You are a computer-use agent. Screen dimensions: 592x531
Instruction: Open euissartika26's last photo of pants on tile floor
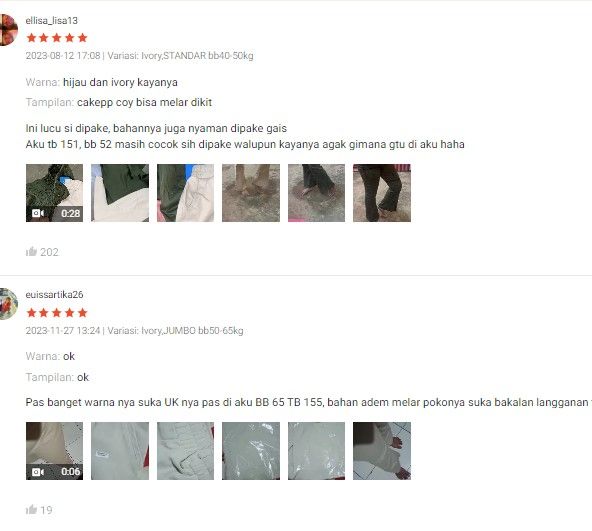pyautogui.click(x=382, y=451)
